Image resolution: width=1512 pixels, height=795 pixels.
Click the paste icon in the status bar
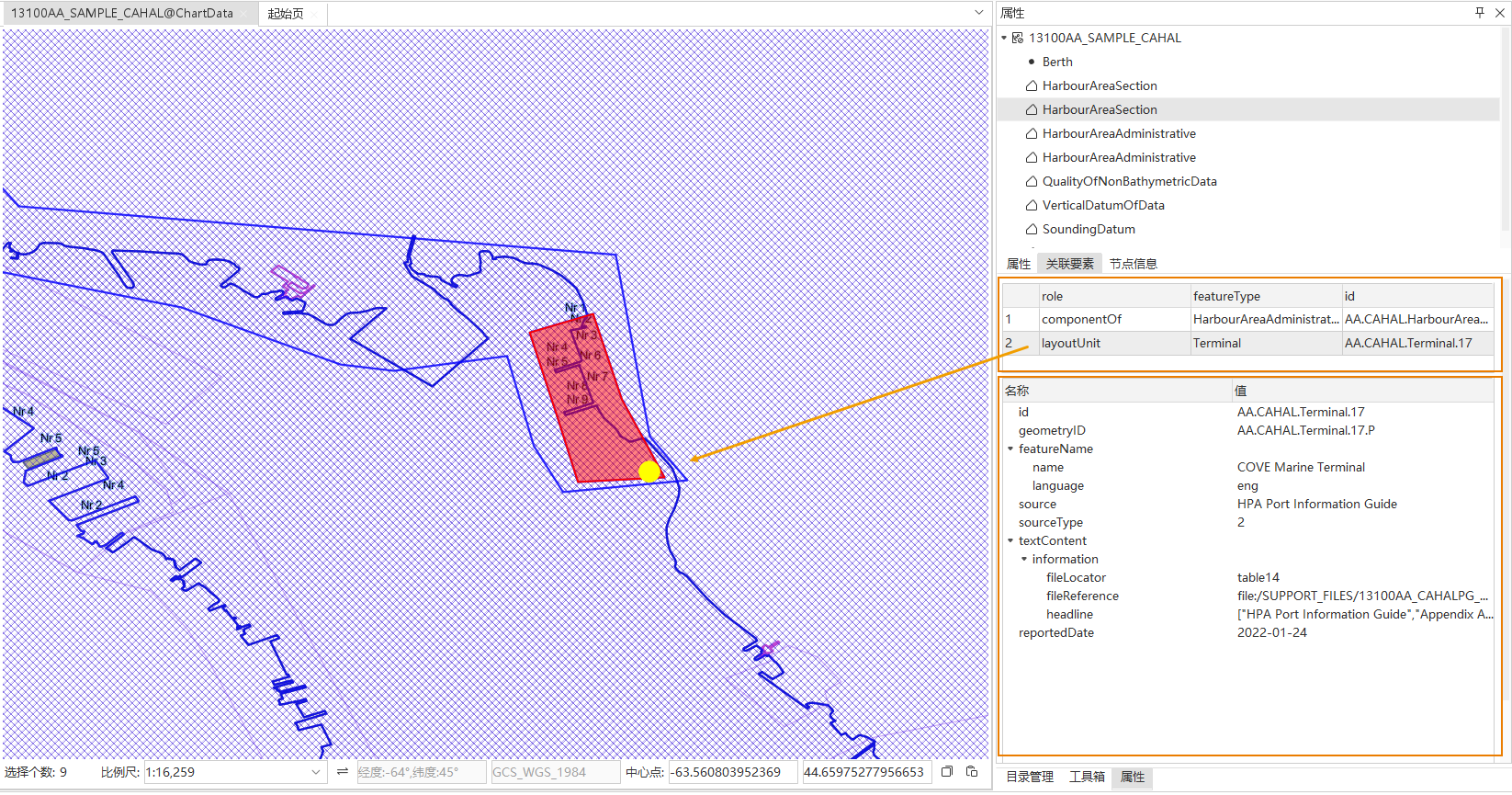tap(972, 772)
